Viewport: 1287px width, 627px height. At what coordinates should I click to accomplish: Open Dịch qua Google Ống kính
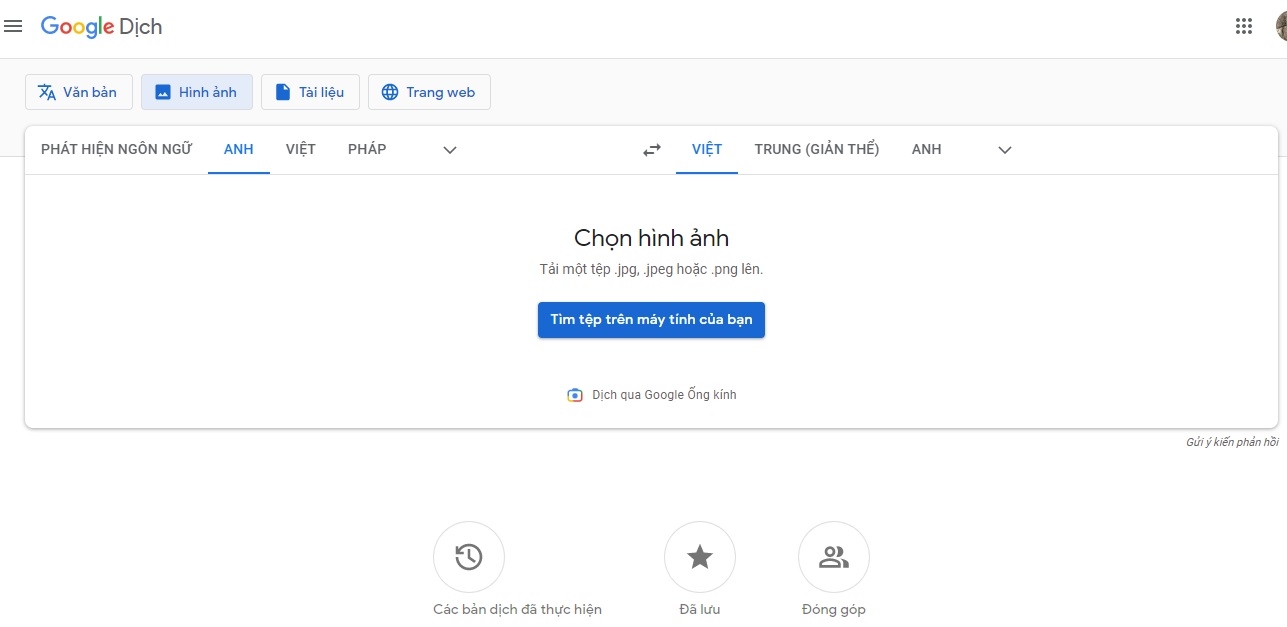click(x=651, y=395)
